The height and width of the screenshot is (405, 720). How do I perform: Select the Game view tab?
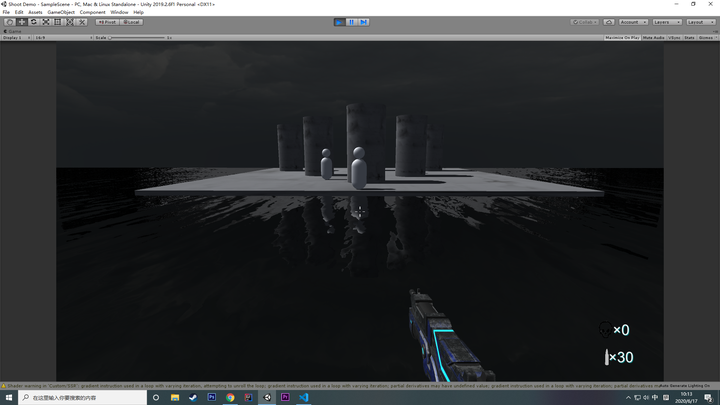pos(13,31)
